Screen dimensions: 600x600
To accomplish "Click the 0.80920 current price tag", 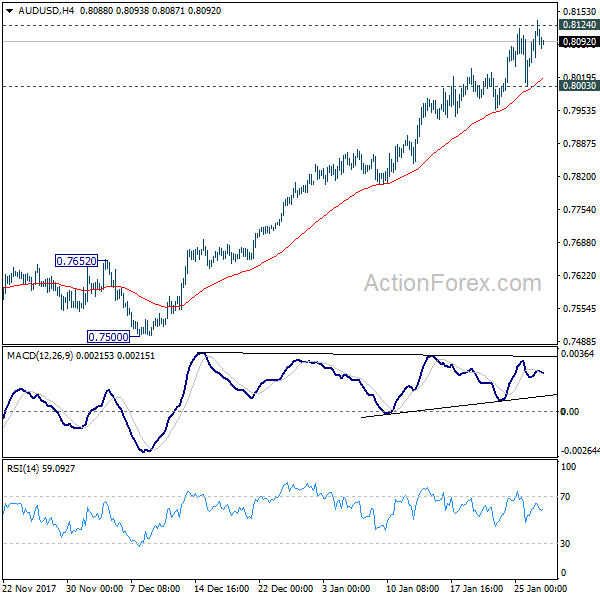I will click(x=579, y=41).
